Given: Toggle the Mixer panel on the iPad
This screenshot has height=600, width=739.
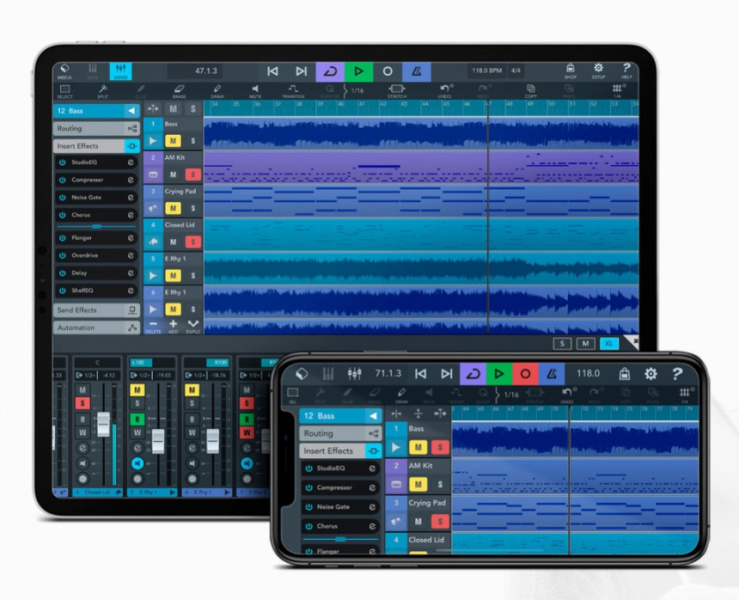Looking at the screenshot, I should coord(121,71).
